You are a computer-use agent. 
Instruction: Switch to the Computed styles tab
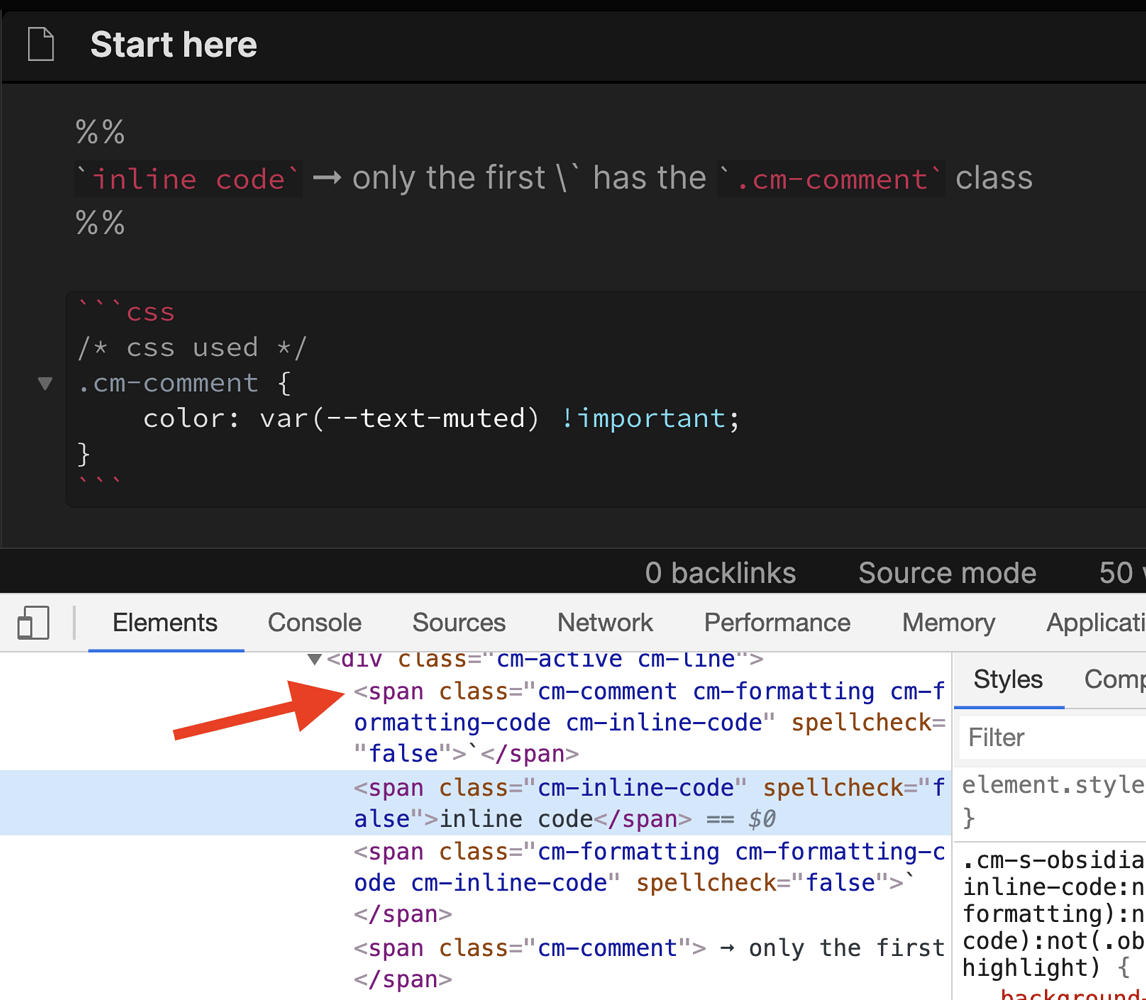[1118, 680]
